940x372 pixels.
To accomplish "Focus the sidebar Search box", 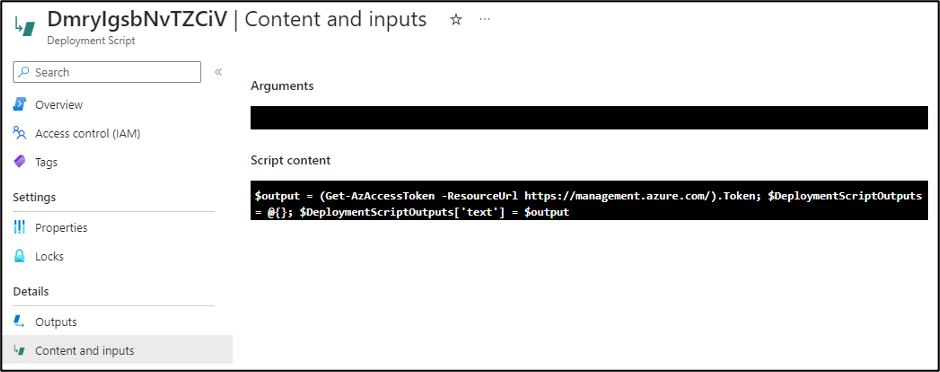I will click(x=107, y=72).
